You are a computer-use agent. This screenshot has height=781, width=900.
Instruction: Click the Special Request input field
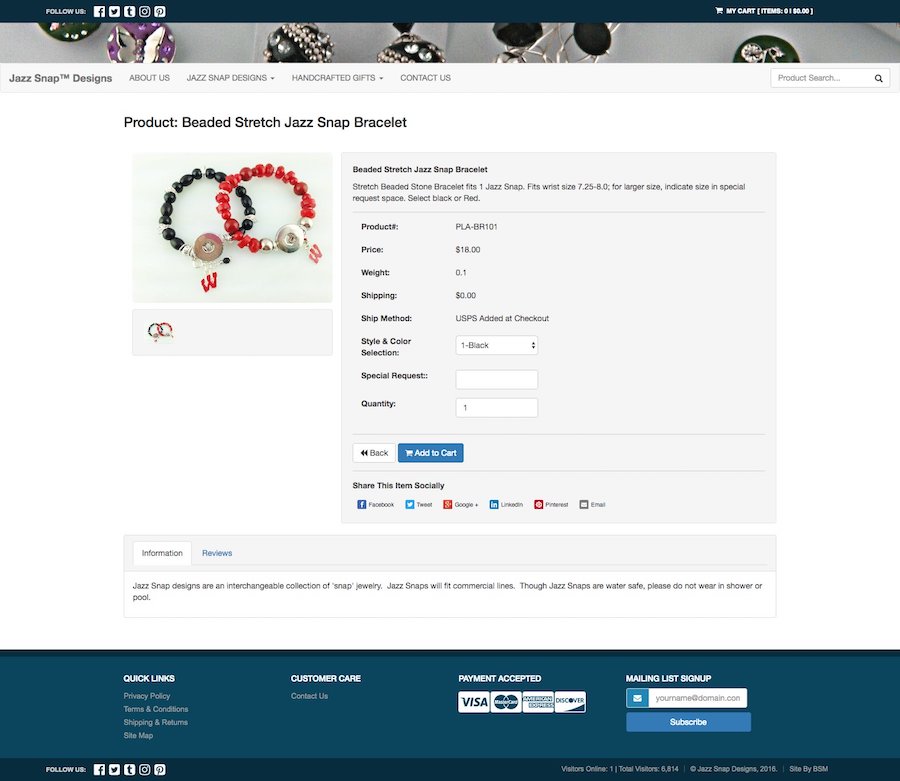[x=496, y=379]
